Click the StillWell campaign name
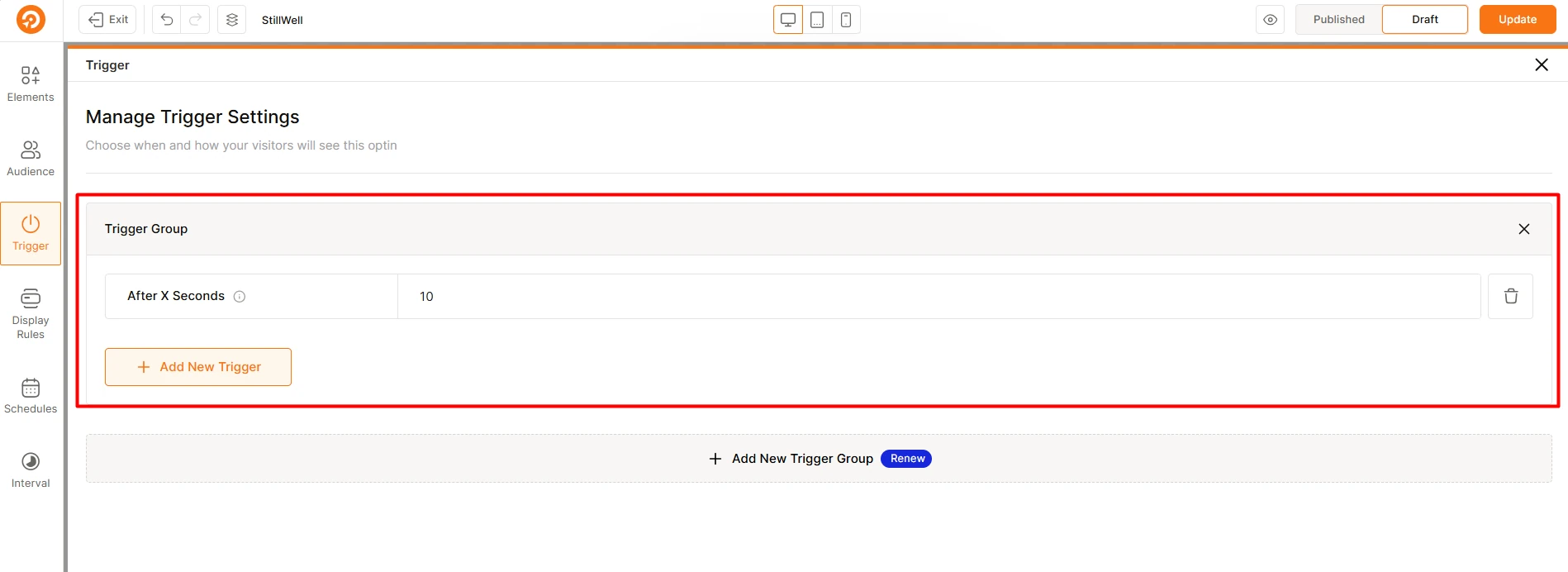 point(283,20)
